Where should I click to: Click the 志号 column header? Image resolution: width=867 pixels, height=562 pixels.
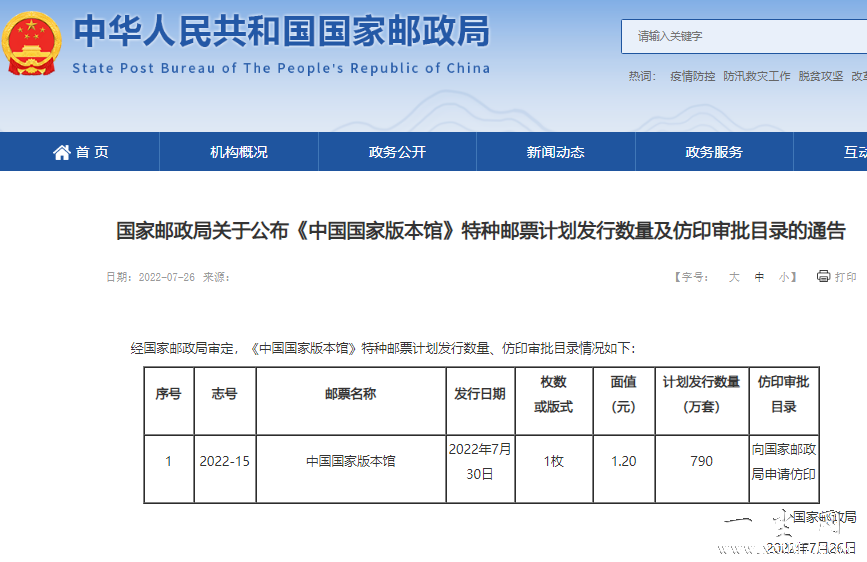click(224, 401)
